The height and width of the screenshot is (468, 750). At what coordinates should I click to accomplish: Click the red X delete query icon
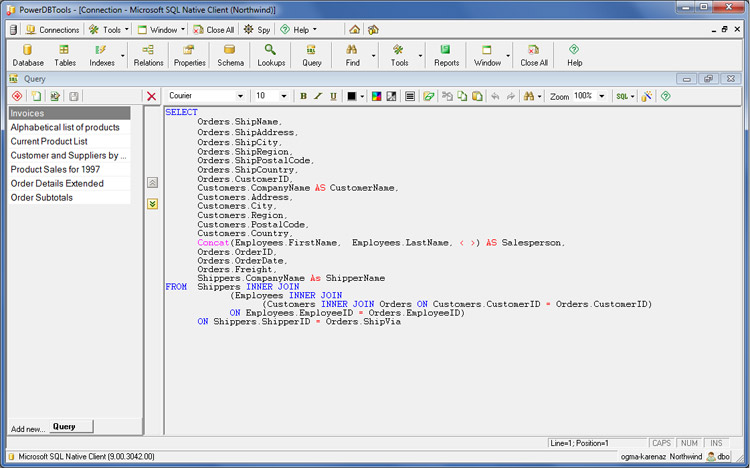click(152, 96)
